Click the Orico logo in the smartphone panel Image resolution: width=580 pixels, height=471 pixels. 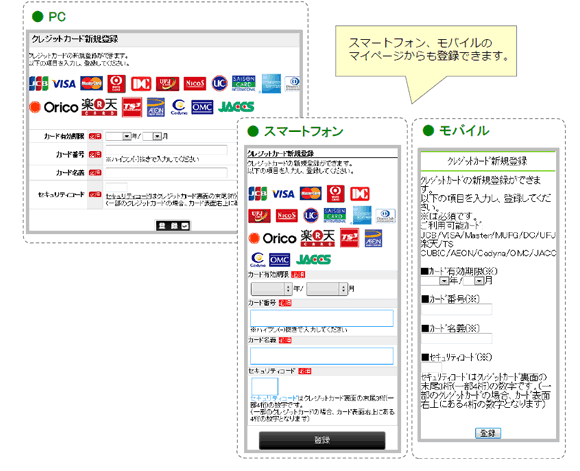pos(273,238)
